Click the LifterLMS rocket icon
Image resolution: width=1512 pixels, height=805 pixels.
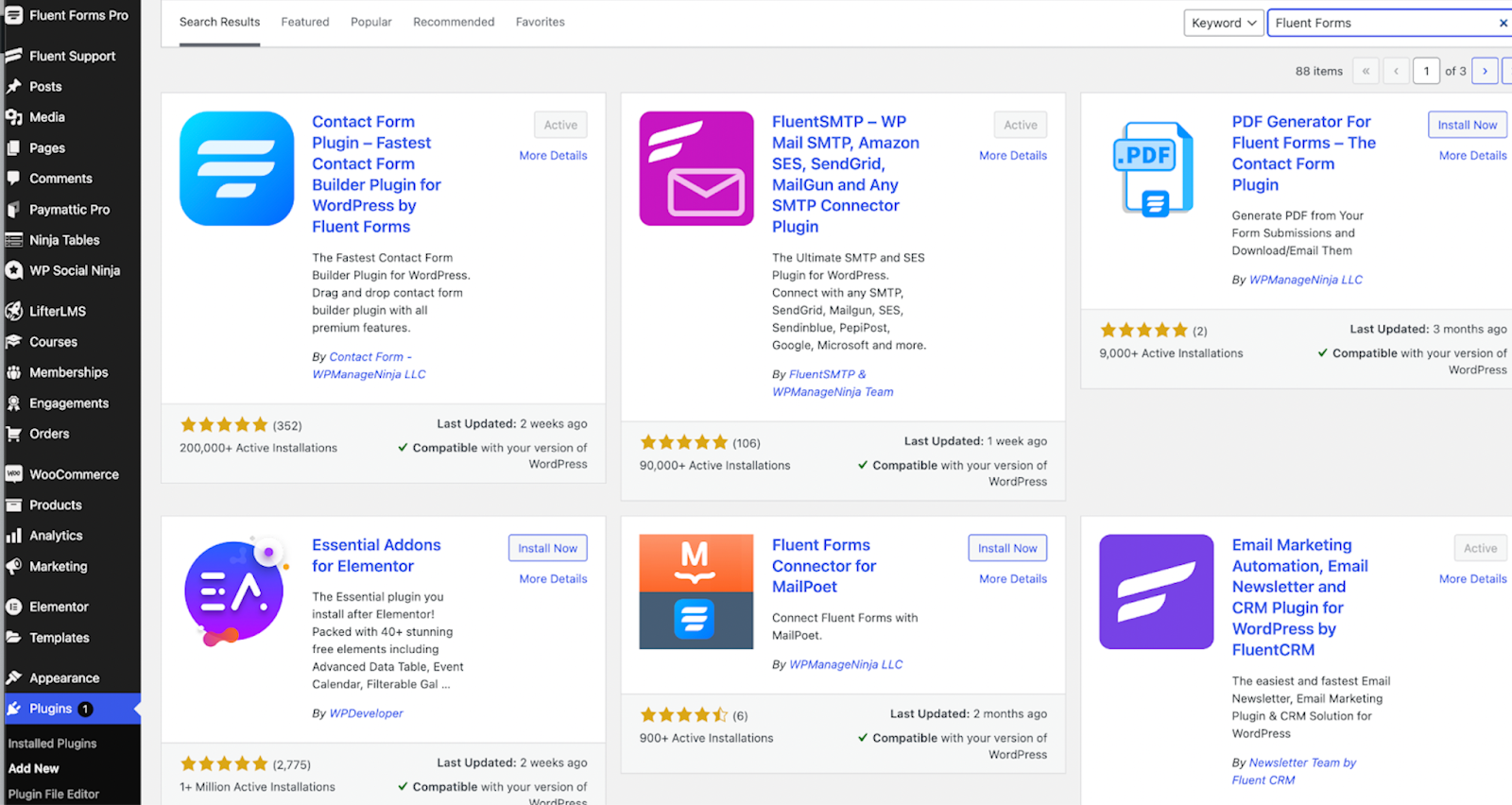pyautogui.click(x=13, y=311)
